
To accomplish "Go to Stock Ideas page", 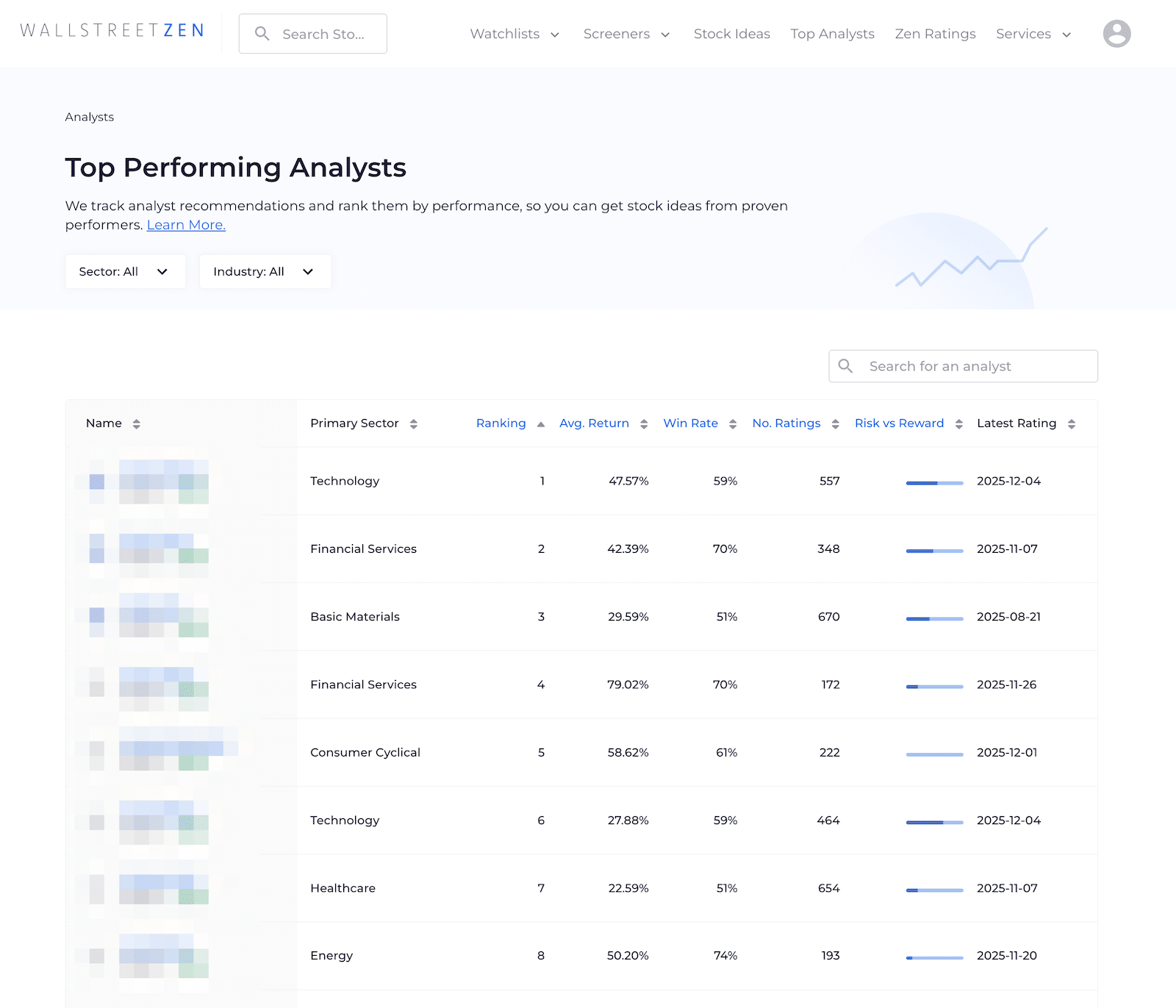I will [731, 34].
